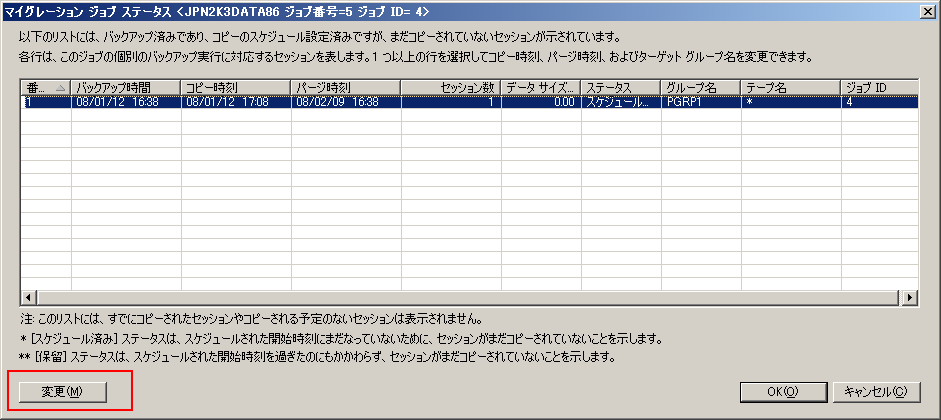Click the ステータス column header
941x420 pixels.
coord(620,87)
